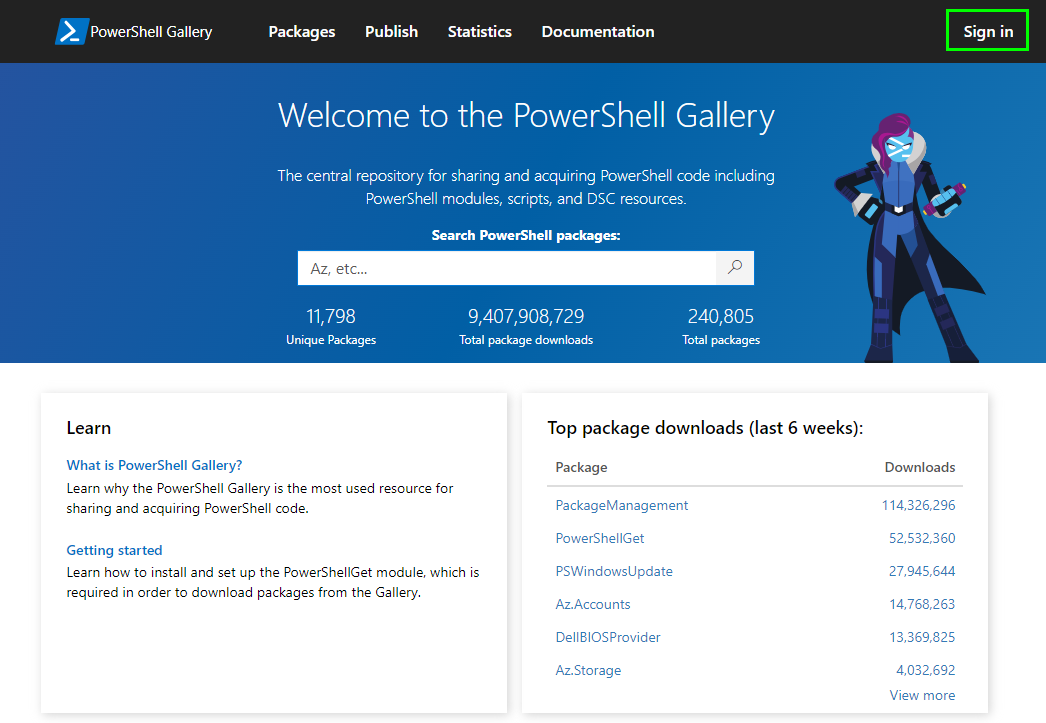Select the Az.Storage package link
Screen dimensions: 1046x723
click(x=588, y=670)
